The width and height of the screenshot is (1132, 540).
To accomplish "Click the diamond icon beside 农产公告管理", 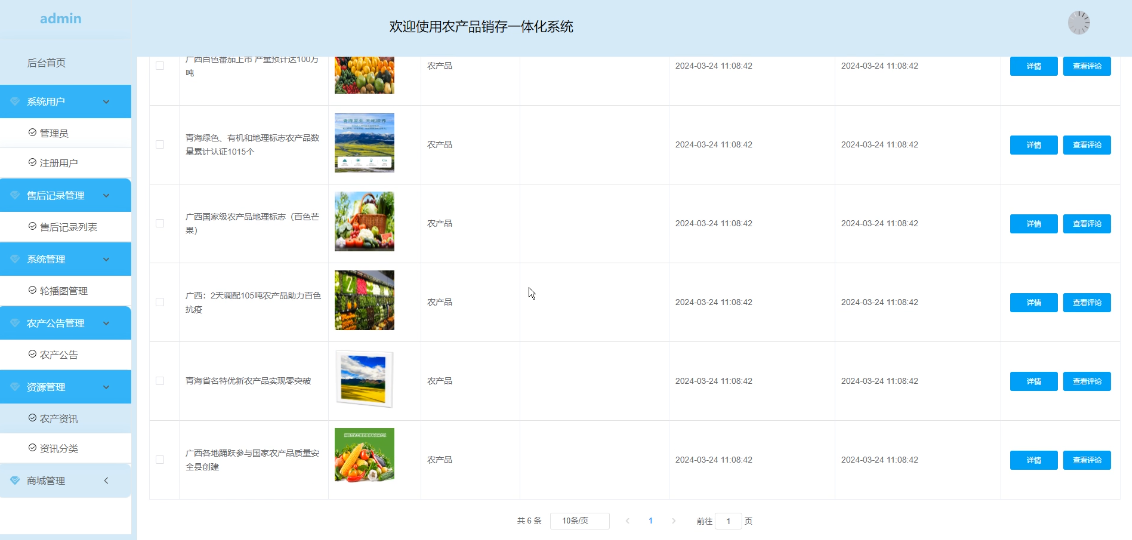I will point(15,323).
